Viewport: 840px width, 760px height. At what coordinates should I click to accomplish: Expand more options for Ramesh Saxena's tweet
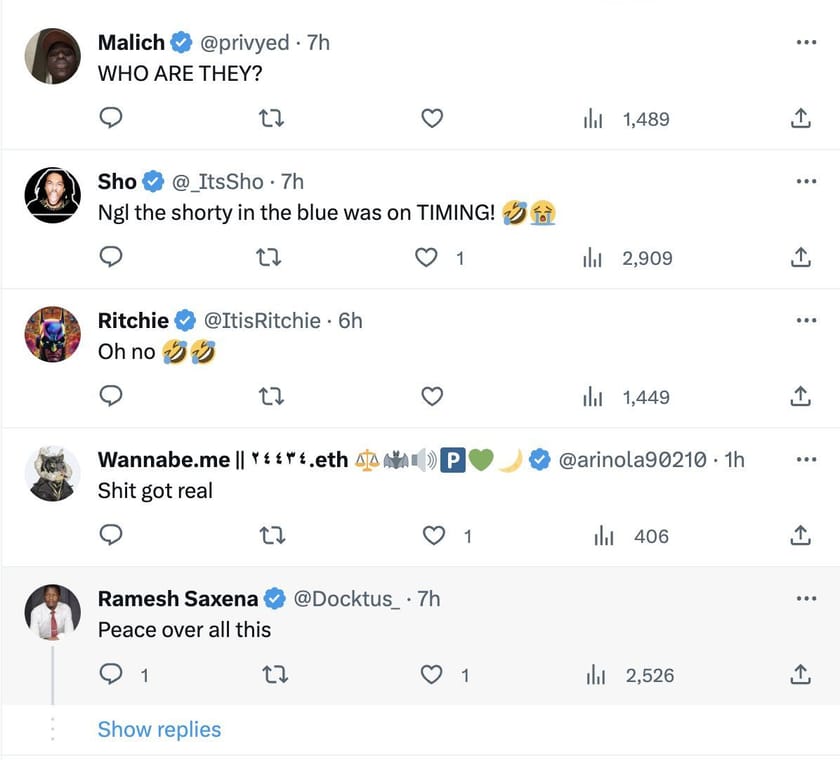[x=806, y=599]
